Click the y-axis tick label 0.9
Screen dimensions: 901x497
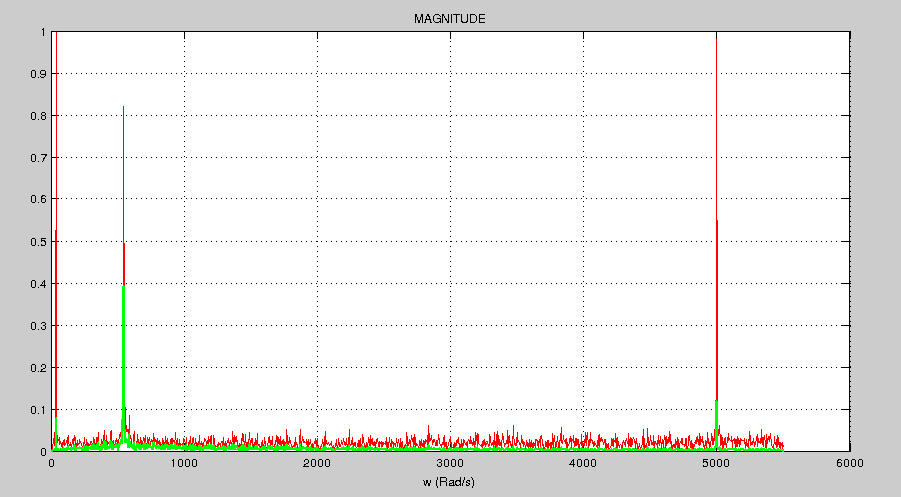click(x=39, y=74)
